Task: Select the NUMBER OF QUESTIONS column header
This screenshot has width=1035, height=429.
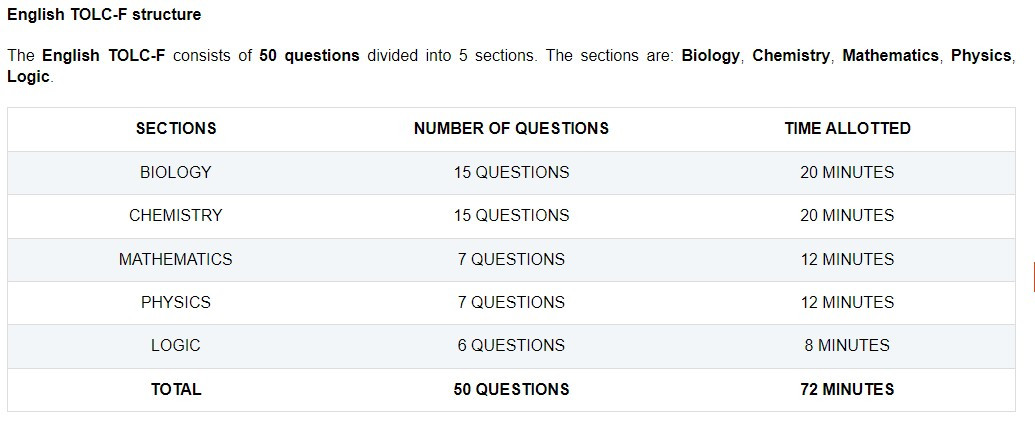Action: [512, 128]
